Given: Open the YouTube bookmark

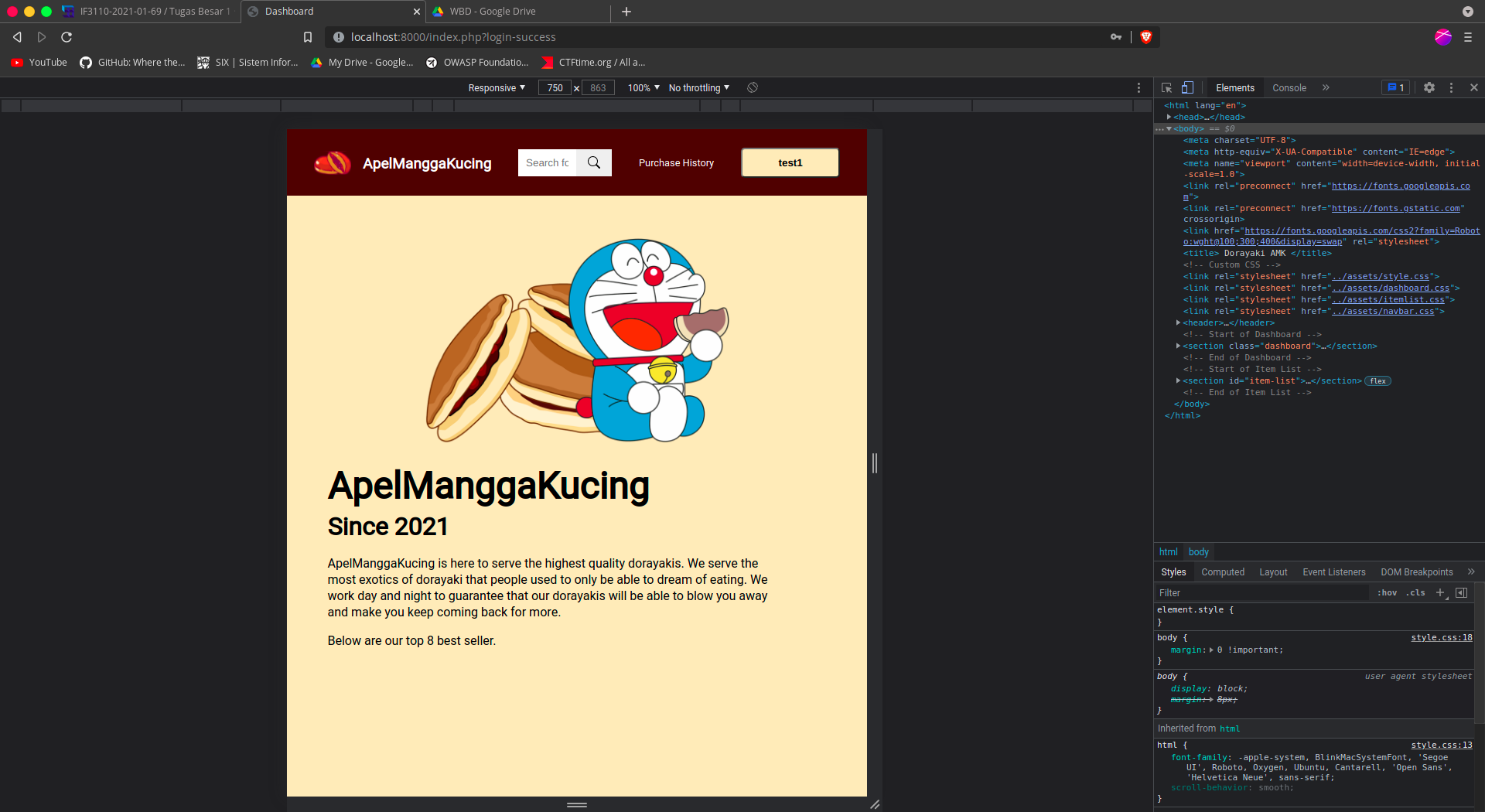Looking at the screenshot, I should pyautogui.click(x=39, y=63).
